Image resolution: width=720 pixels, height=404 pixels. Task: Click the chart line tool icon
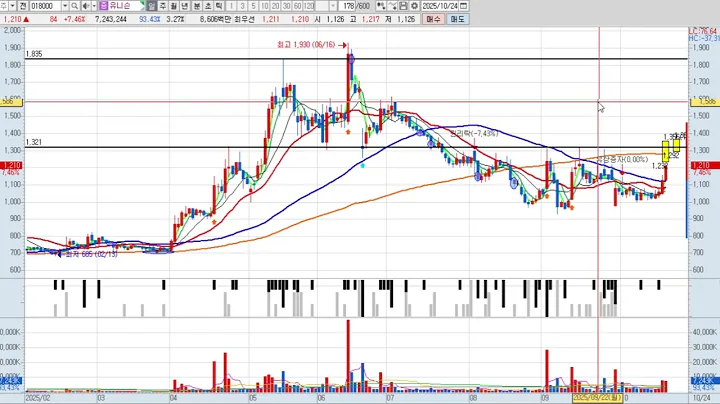point(392,6)
